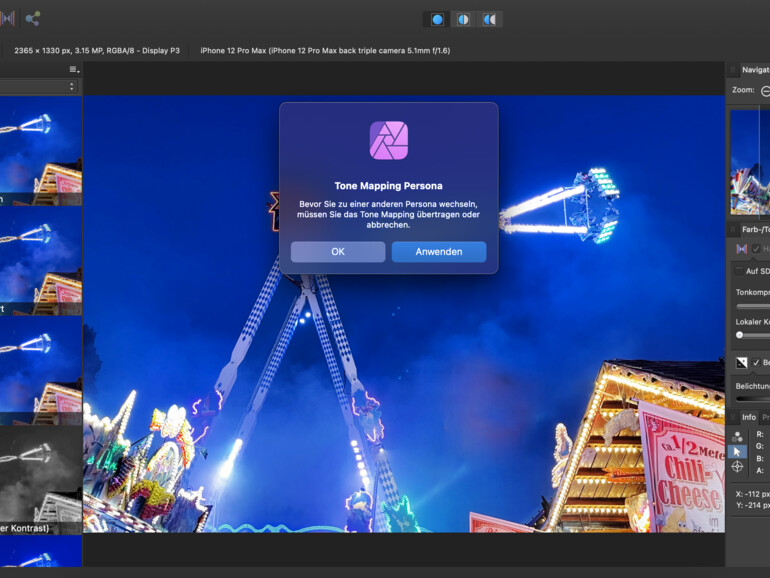This screenshot has height=578, width=770.
Task: Select the Tone Mapping Persona icon in toolbar
Action: click(7, 19)
